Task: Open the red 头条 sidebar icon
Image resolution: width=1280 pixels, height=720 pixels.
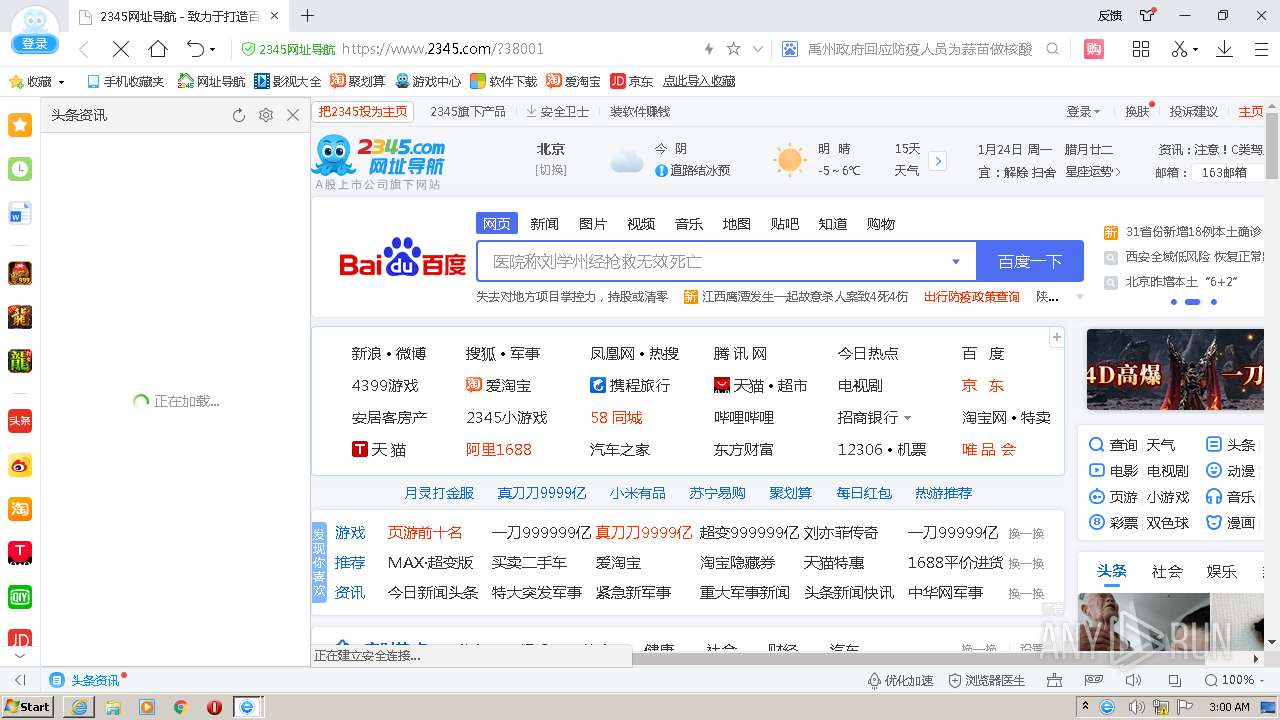Action: click(20, 421)
